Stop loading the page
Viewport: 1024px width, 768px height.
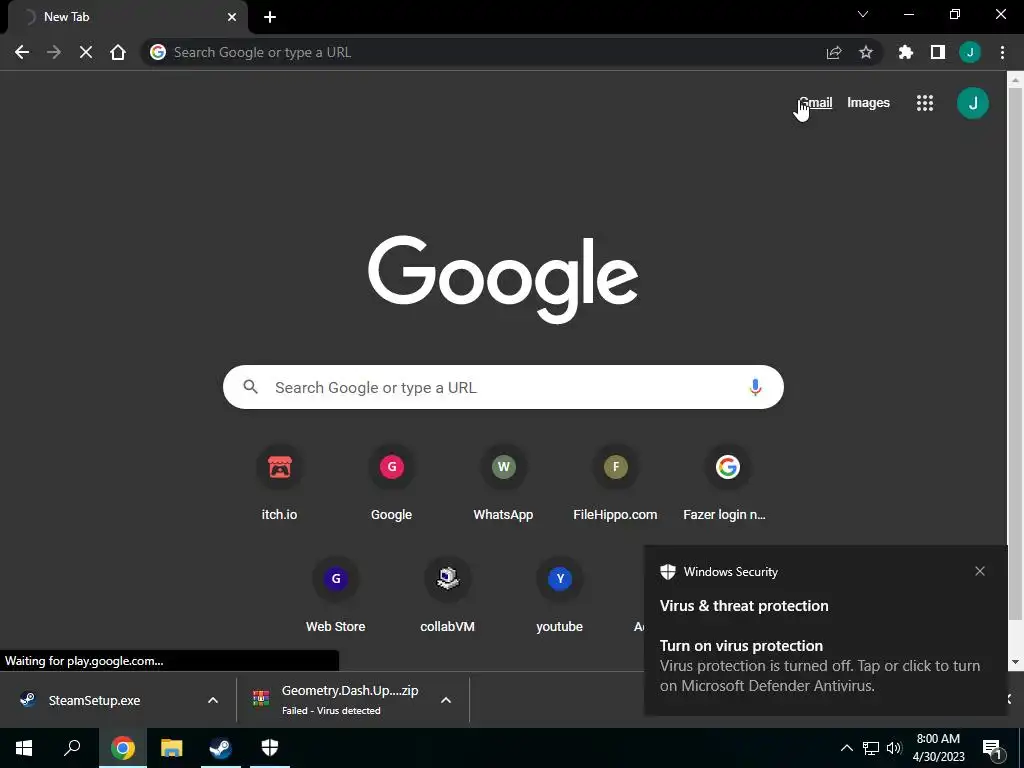coord(86,52)
